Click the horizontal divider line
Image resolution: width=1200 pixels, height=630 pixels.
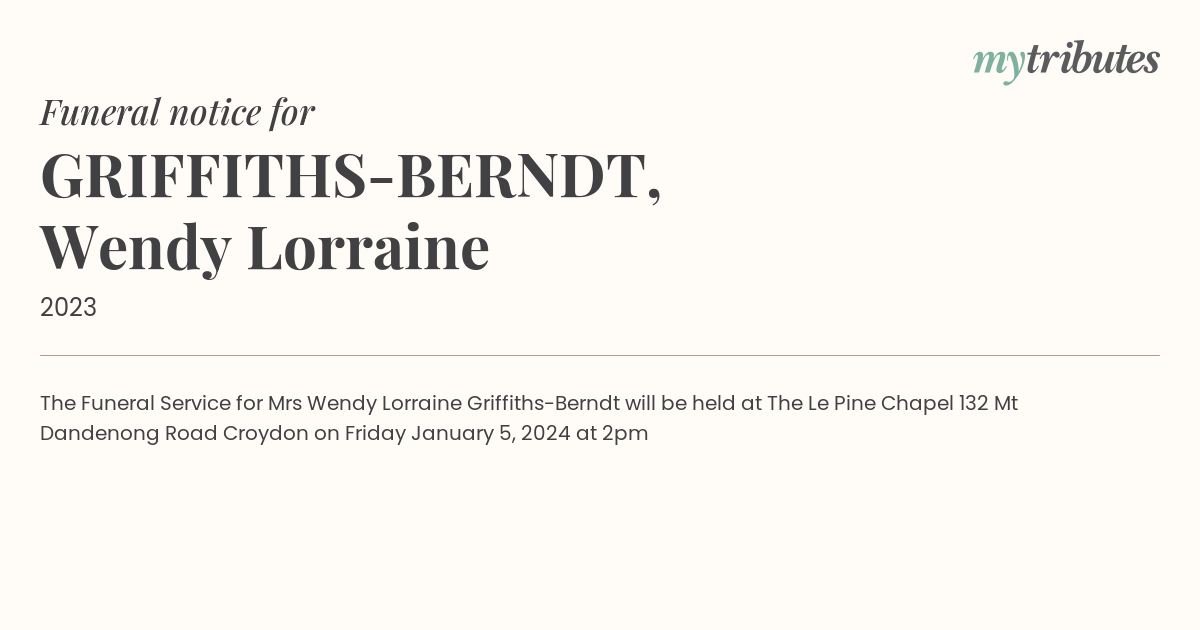click(x=600, y=355)
